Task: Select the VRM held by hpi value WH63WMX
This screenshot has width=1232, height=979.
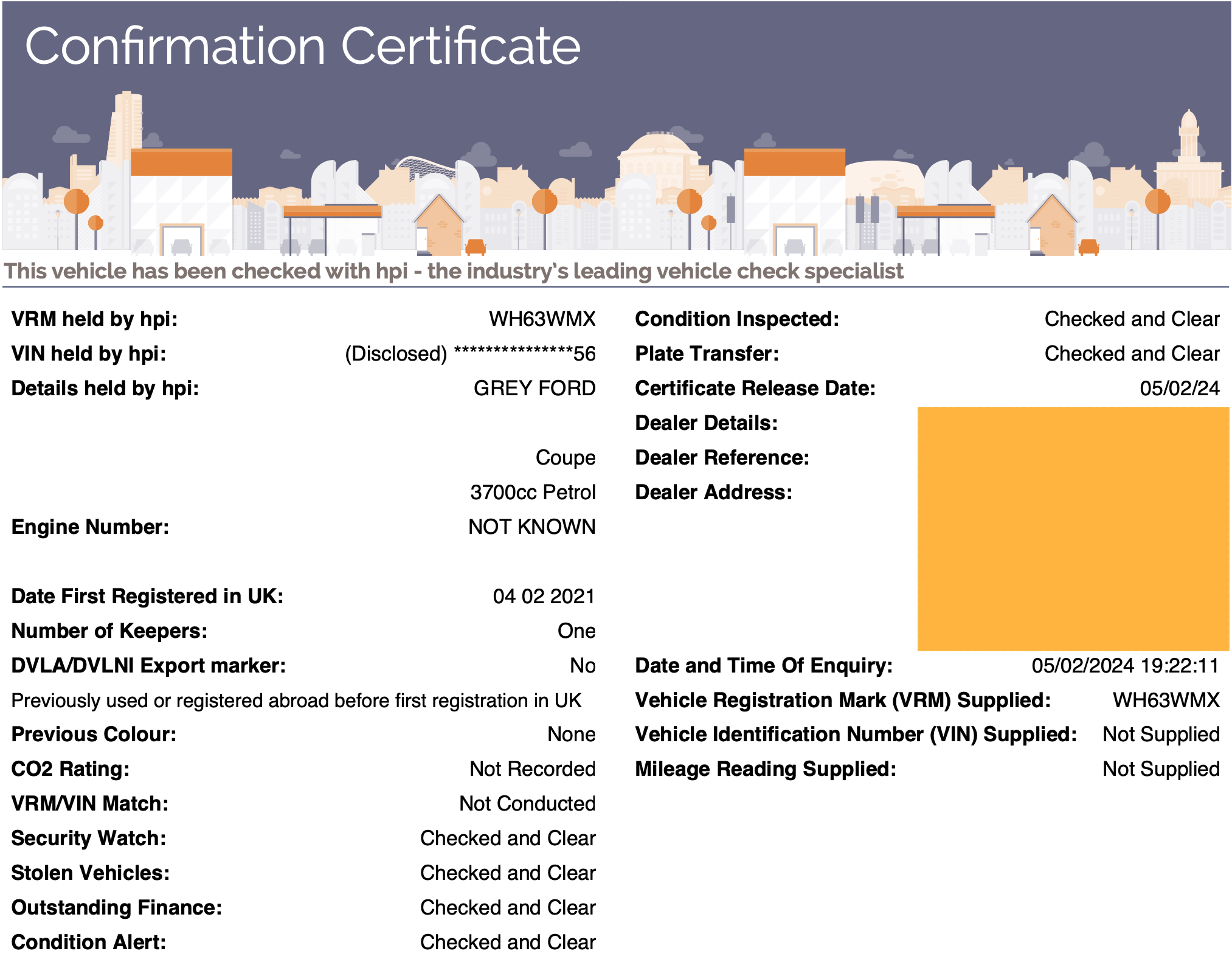Action: pyautogui.click(x=542, y=319)
